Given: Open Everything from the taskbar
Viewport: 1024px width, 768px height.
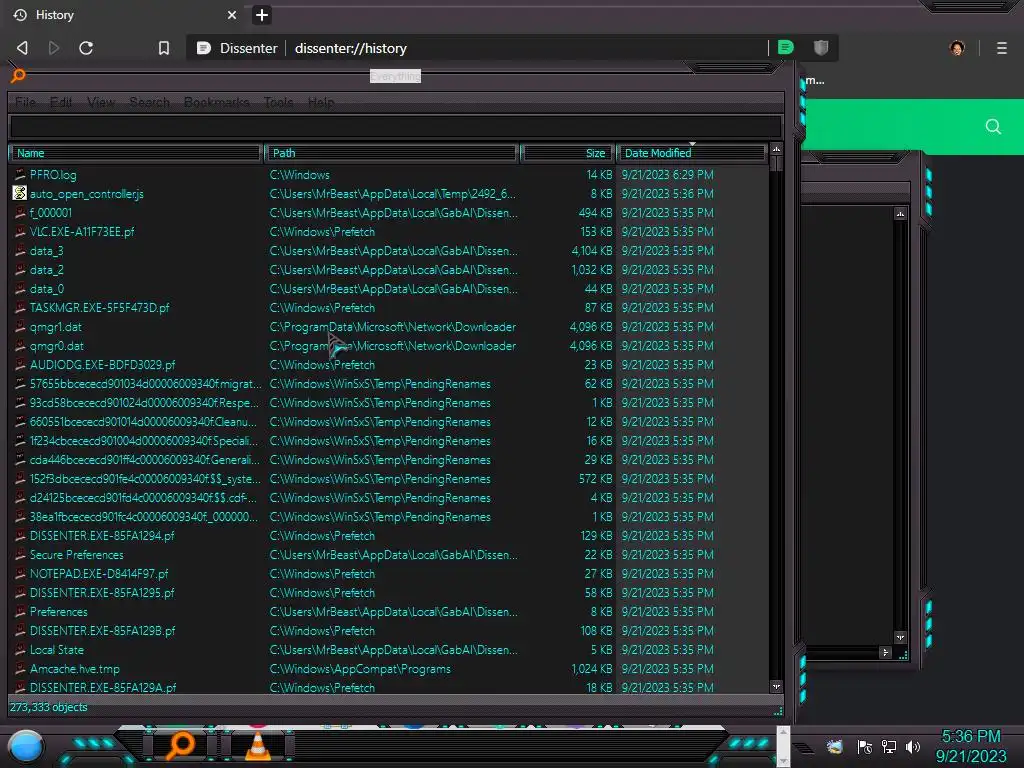Looking at the screenshot, I should [x=180, y=746].
